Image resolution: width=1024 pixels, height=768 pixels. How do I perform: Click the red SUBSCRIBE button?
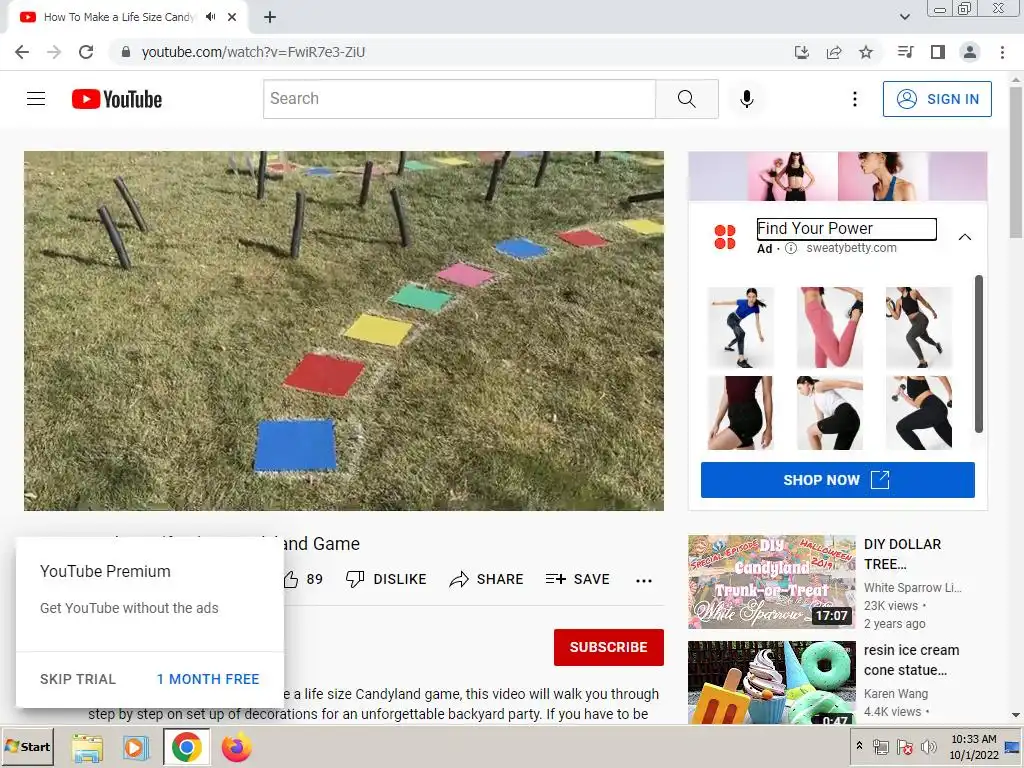click(x=609, y=647)
